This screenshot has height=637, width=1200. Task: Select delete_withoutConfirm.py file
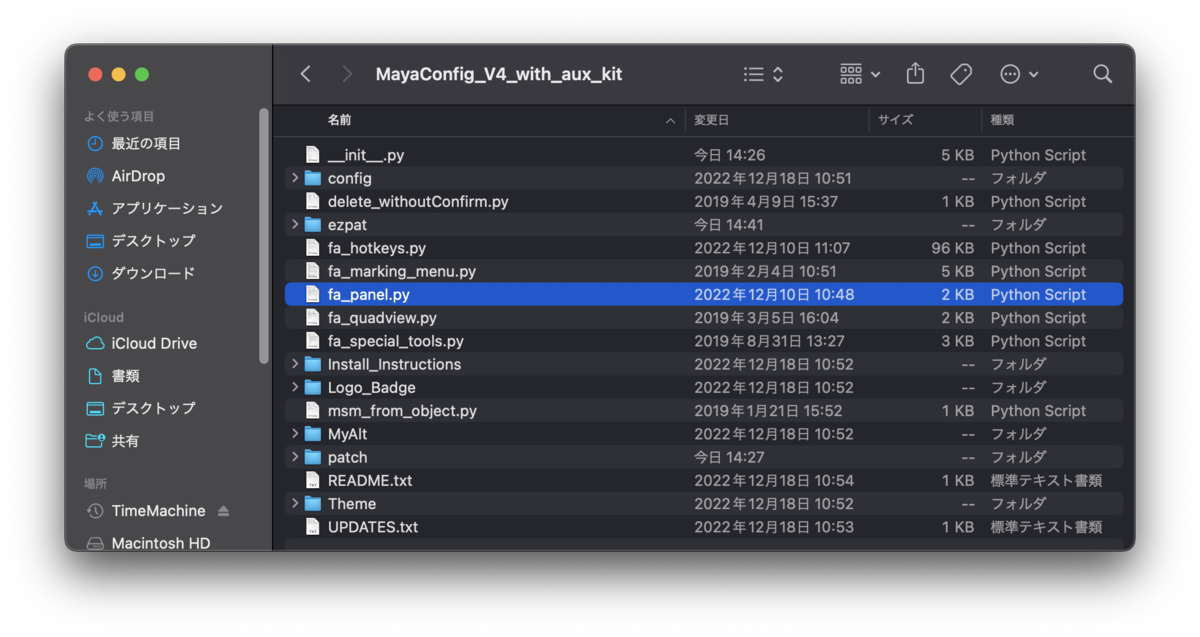click(x=418, y=202)
